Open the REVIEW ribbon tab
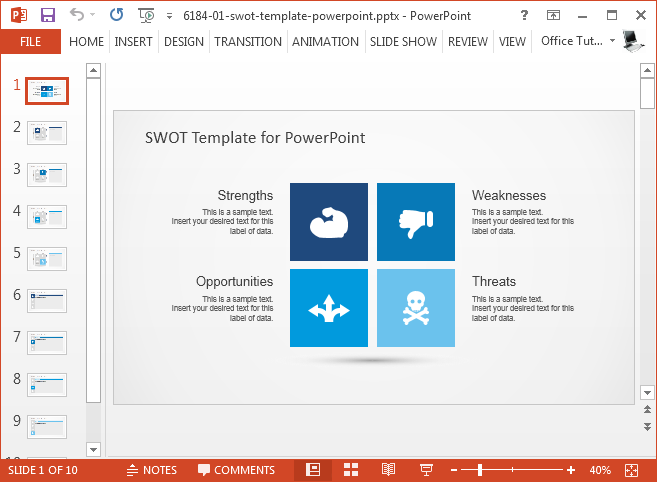The image size is (657, 482). (468, 41)
